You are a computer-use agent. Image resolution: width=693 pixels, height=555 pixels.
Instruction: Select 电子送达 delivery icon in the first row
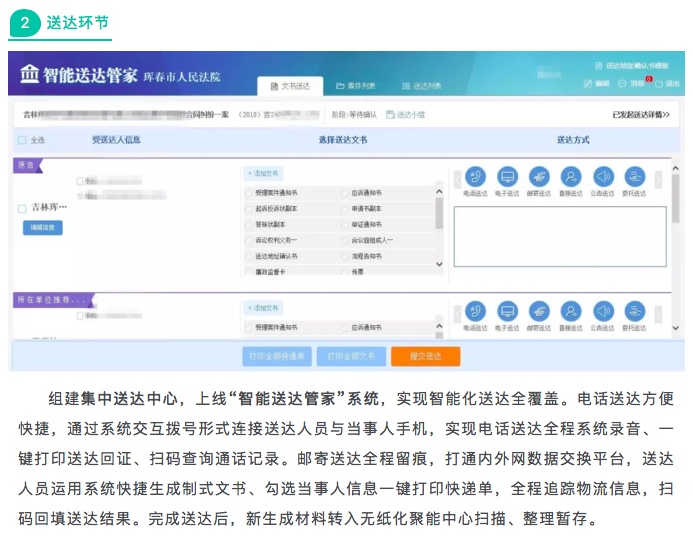click(x=508, y=177)
